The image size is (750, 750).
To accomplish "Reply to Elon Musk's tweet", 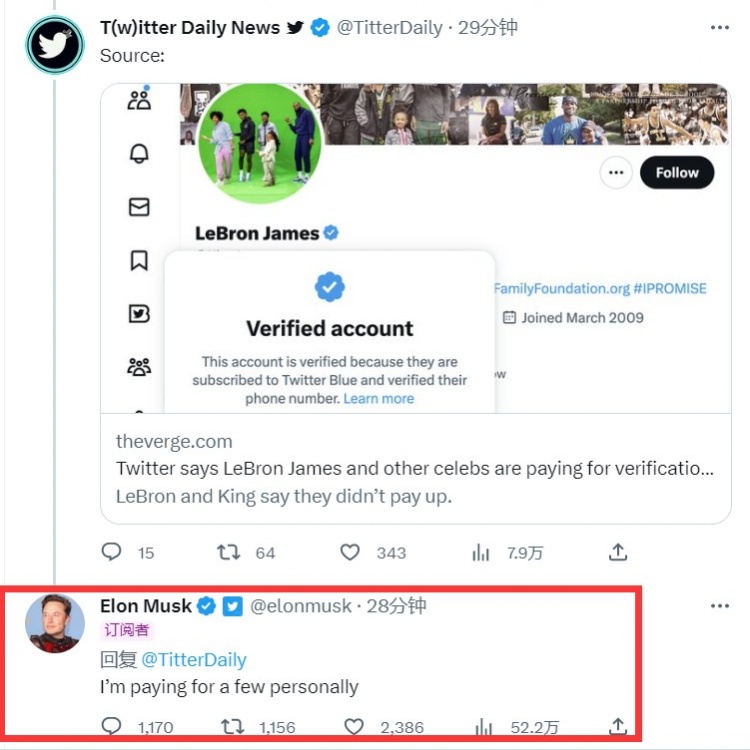I will 112,727.
